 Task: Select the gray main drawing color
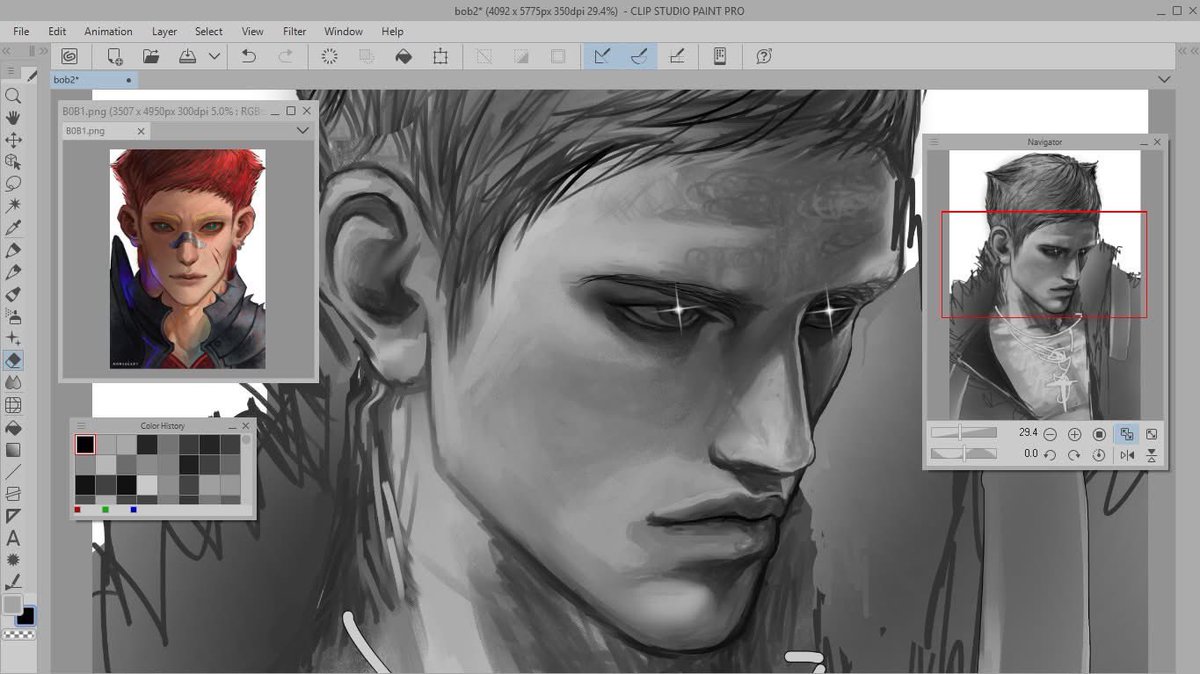click(12, 604)
